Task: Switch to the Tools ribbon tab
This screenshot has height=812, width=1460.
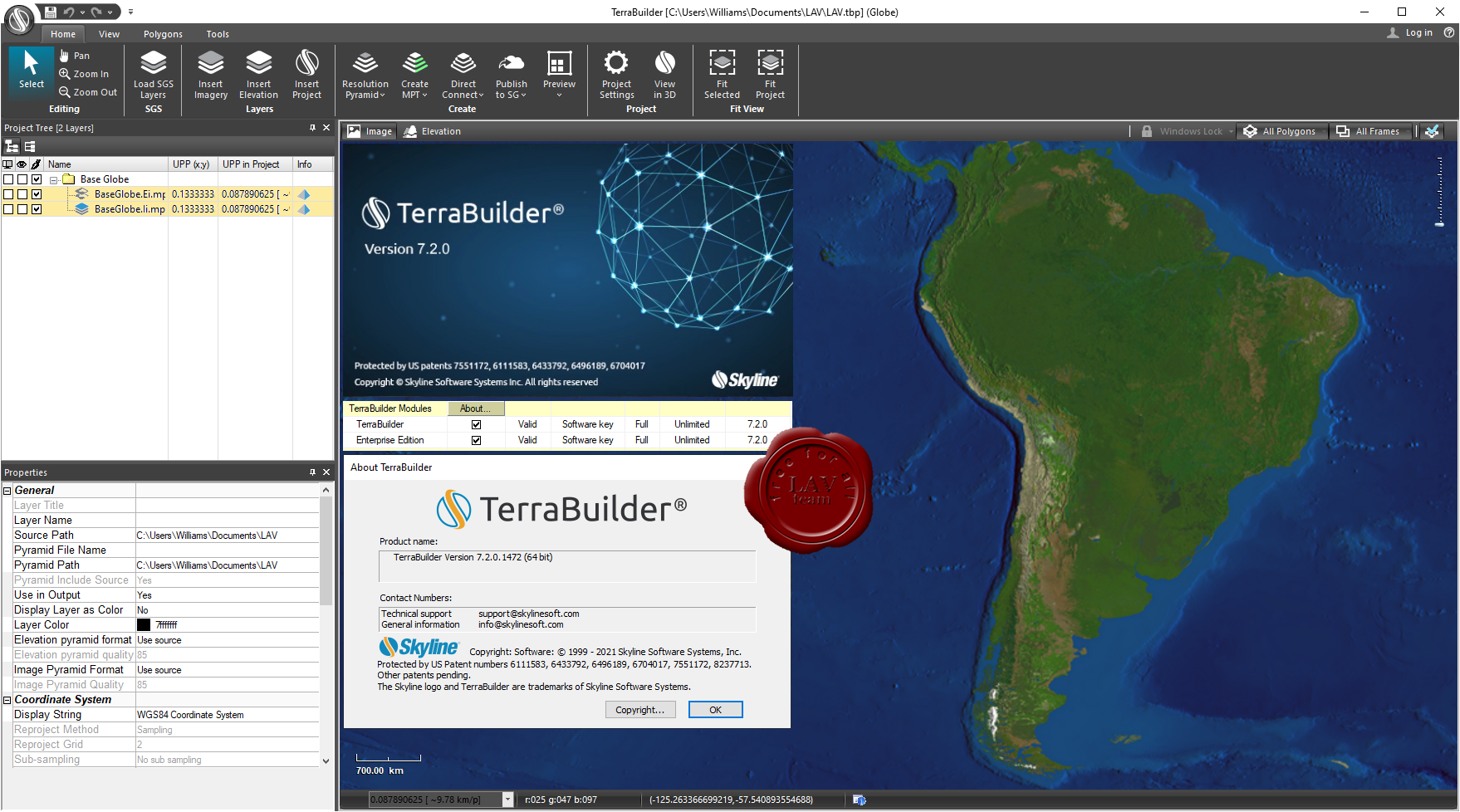Action: tap(218, 34)
